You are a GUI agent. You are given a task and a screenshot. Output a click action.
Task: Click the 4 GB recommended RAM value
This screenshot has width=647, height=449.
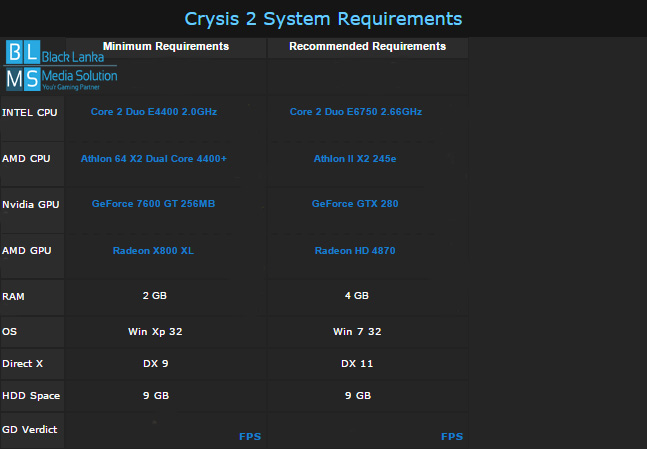click(357, 296)
